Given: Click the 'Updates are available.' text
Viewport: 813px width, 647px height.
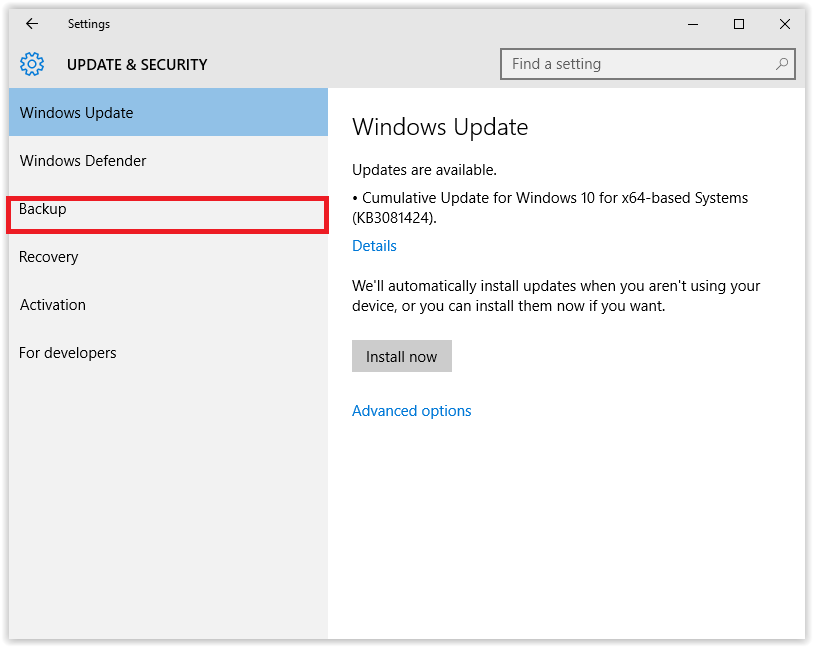Looking at the screenshot, I should click(425, 170).
